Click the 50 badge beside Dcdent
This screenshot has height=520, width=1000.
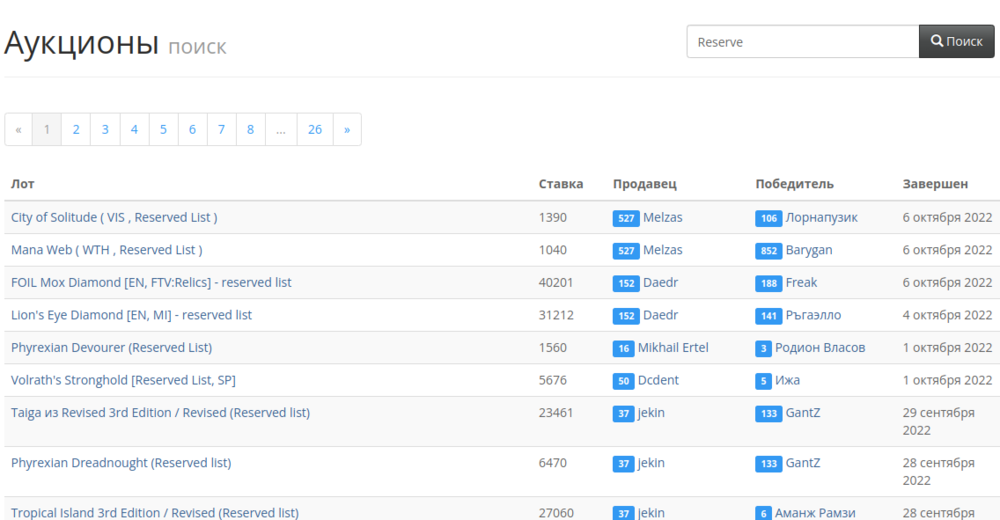pos(623,381)
